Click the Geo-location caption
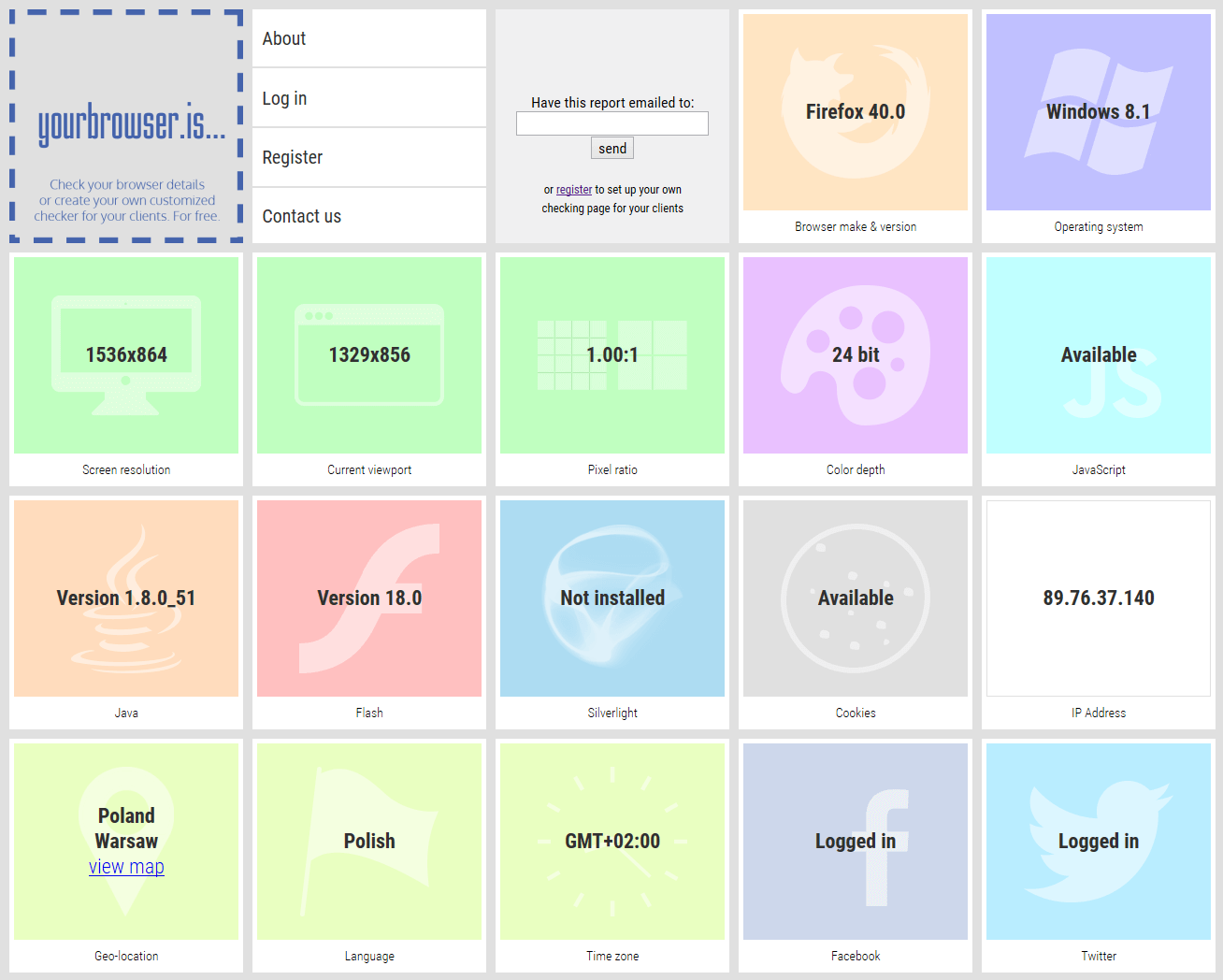Image resolution: width=1223 pixels, height=980 pixels. coord(126,957)
